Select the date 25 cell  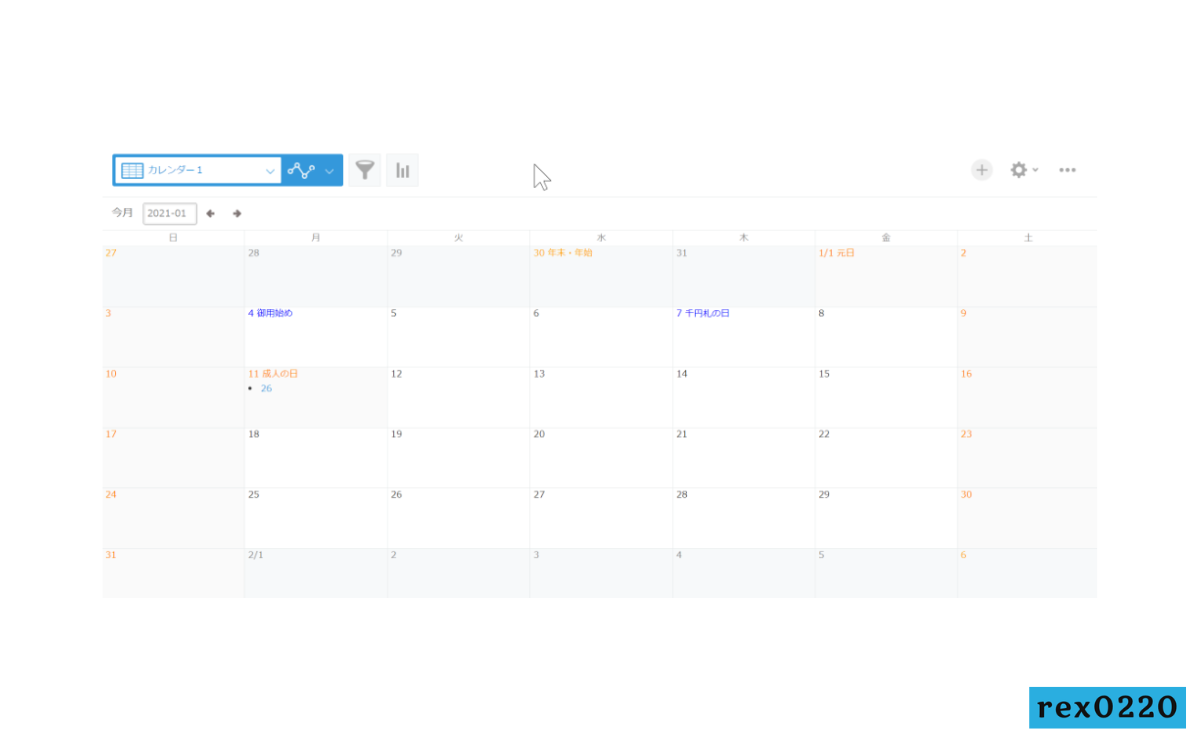[316, 518]
